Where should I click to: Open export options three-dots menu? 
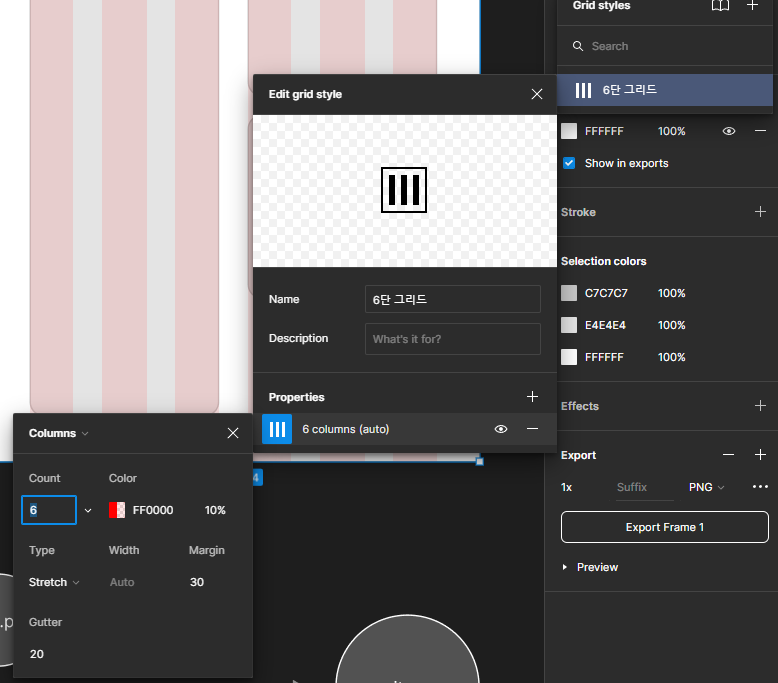760,487
